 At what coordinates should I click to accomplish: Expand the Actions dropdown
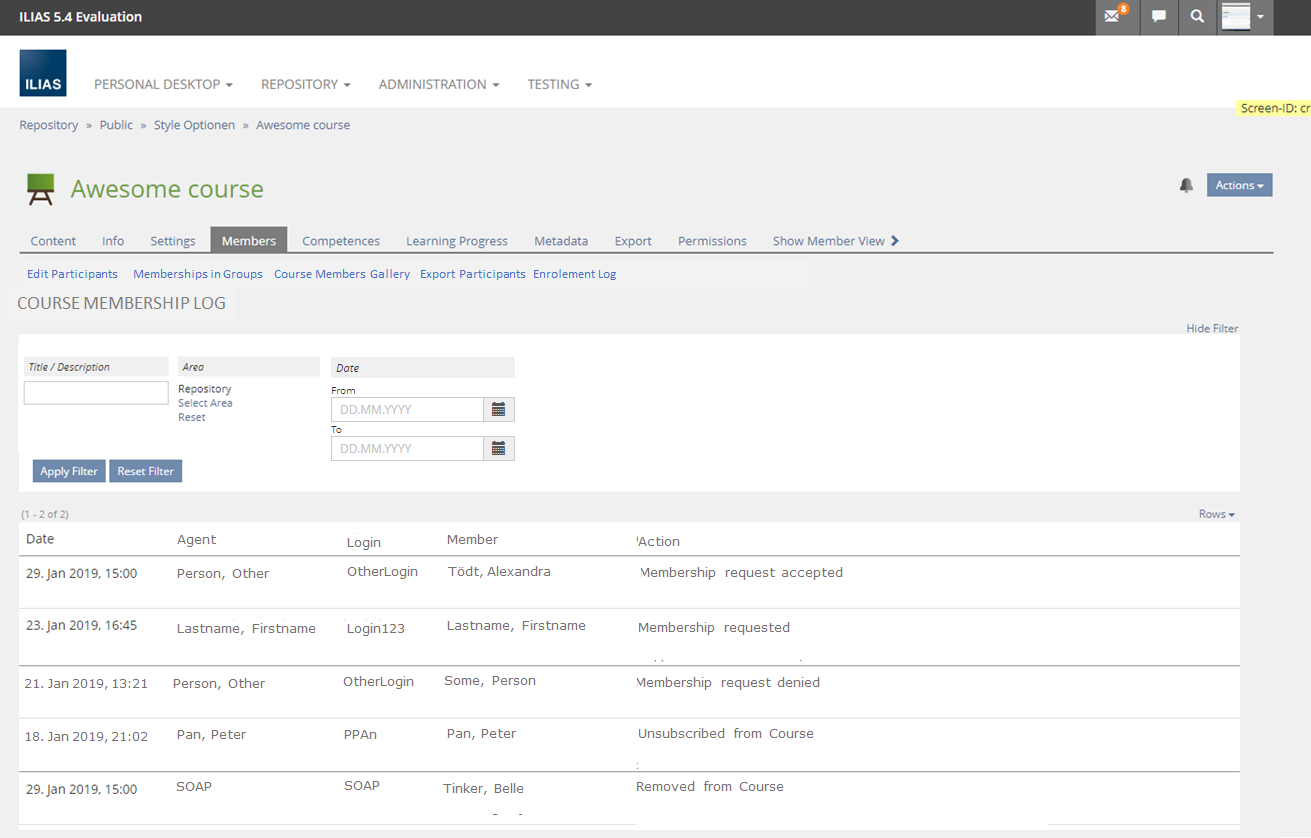pos(1239,185)
